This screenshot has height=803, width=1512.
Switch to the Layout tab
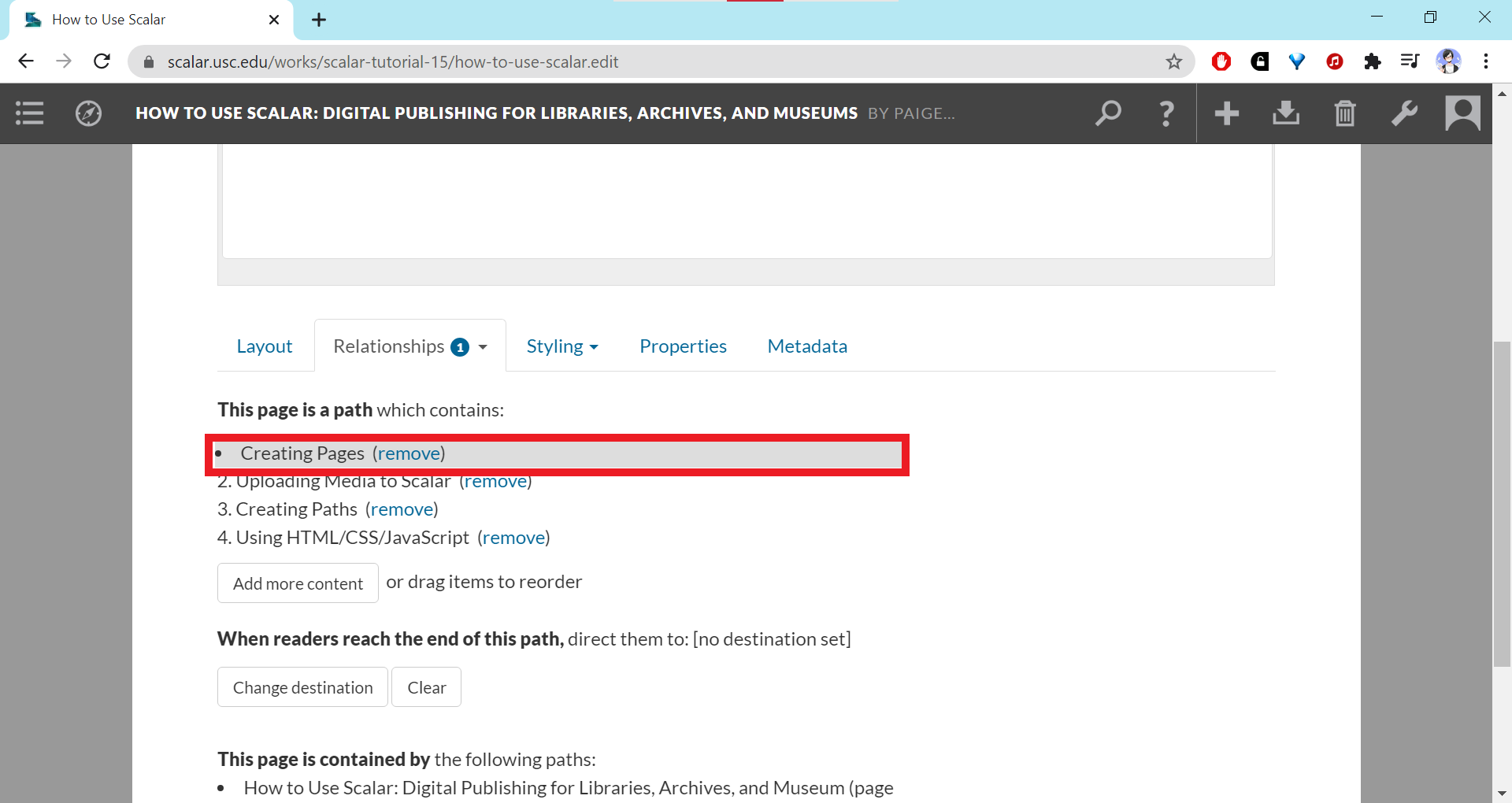pyautogui.click(x=265, y=346)
